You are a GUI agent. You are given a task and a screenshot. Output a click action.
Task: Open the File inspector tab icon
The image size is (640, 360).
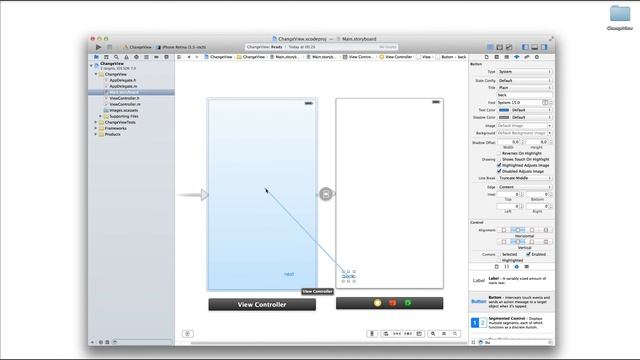[487, 57]
